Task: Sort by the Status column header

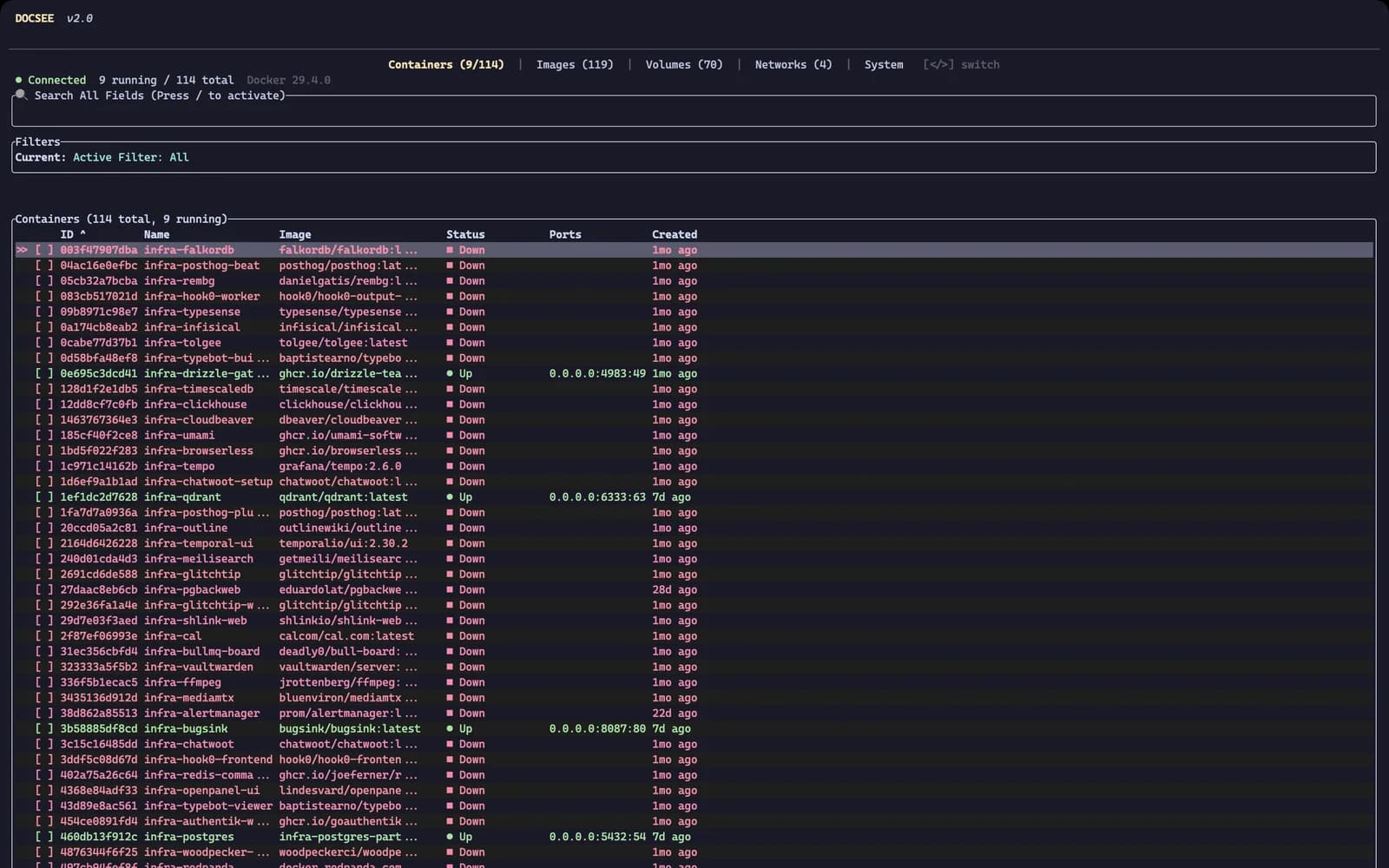Action: click(x=465, y=234)
